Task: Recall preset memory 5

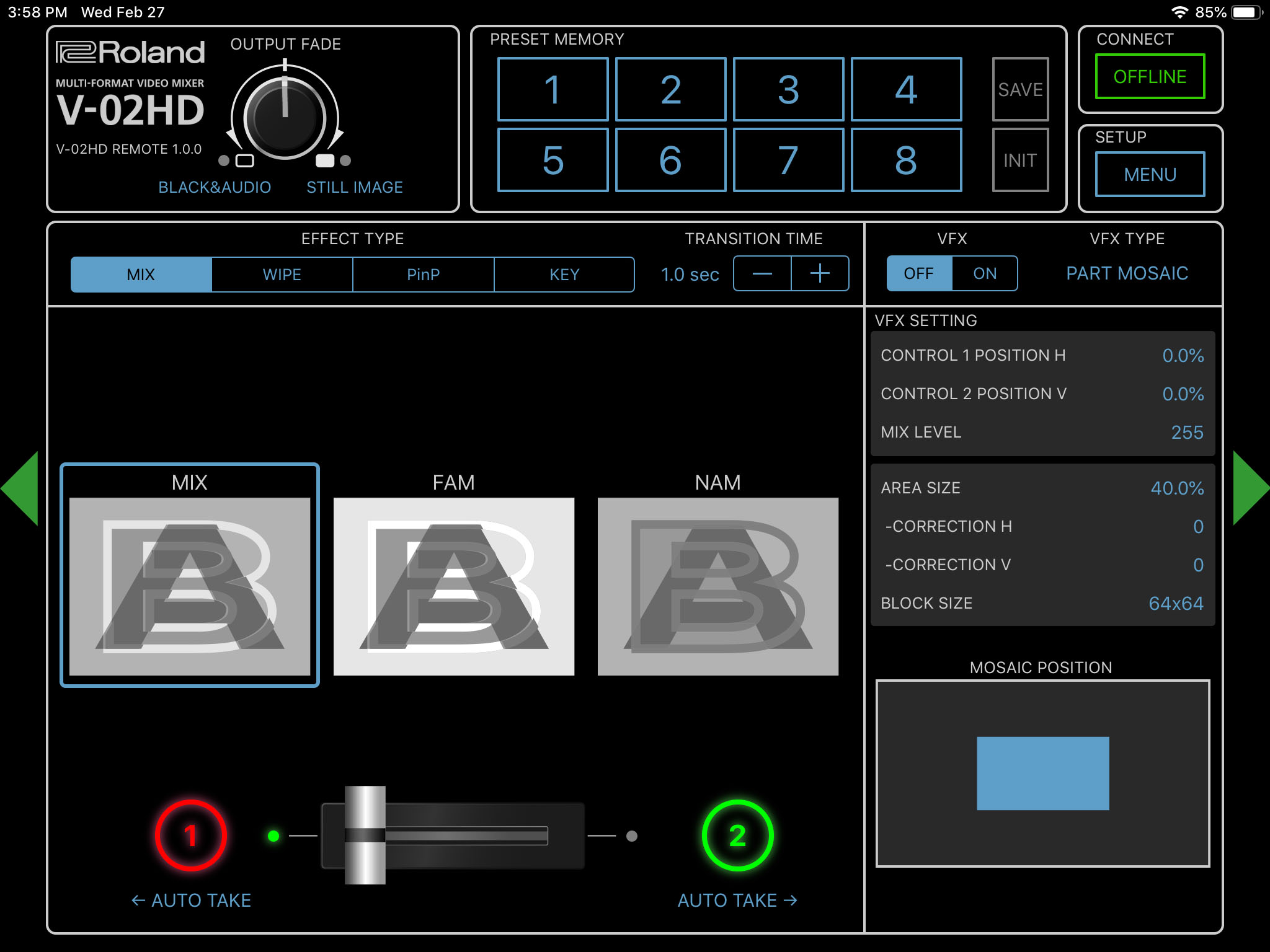Action: (x=553, y=160)
